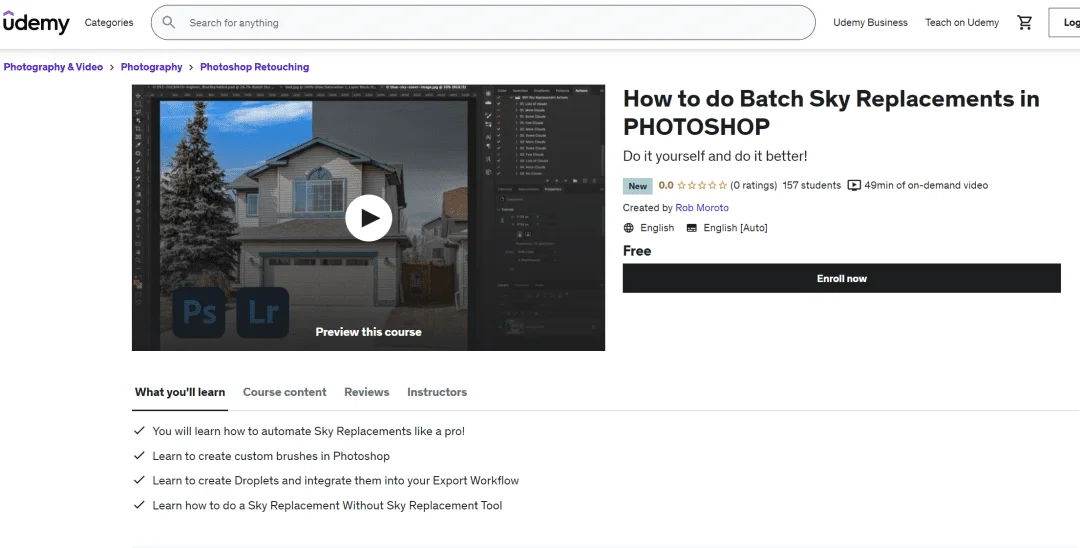Open the shopping cart icon
This screenshot has width=1080, height=548.
click(1025, 23)
